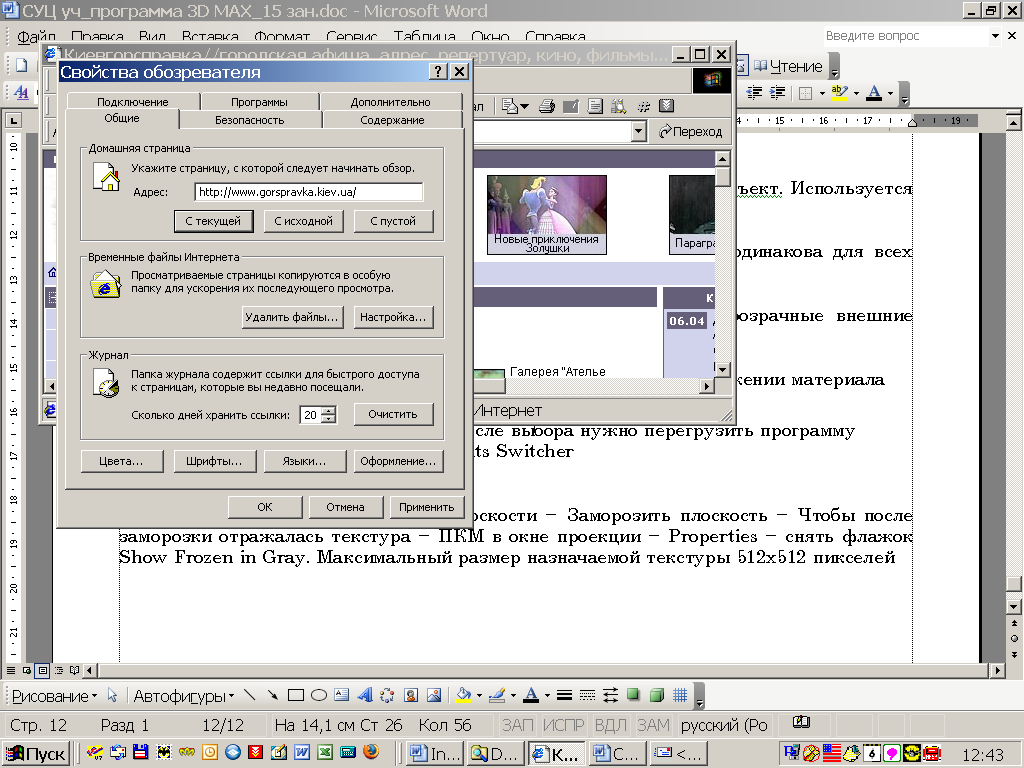Image resolution: width=1024 pixels, height=768 pixels.
Task: Click С пустой home page button
Action: pos(393,221)
